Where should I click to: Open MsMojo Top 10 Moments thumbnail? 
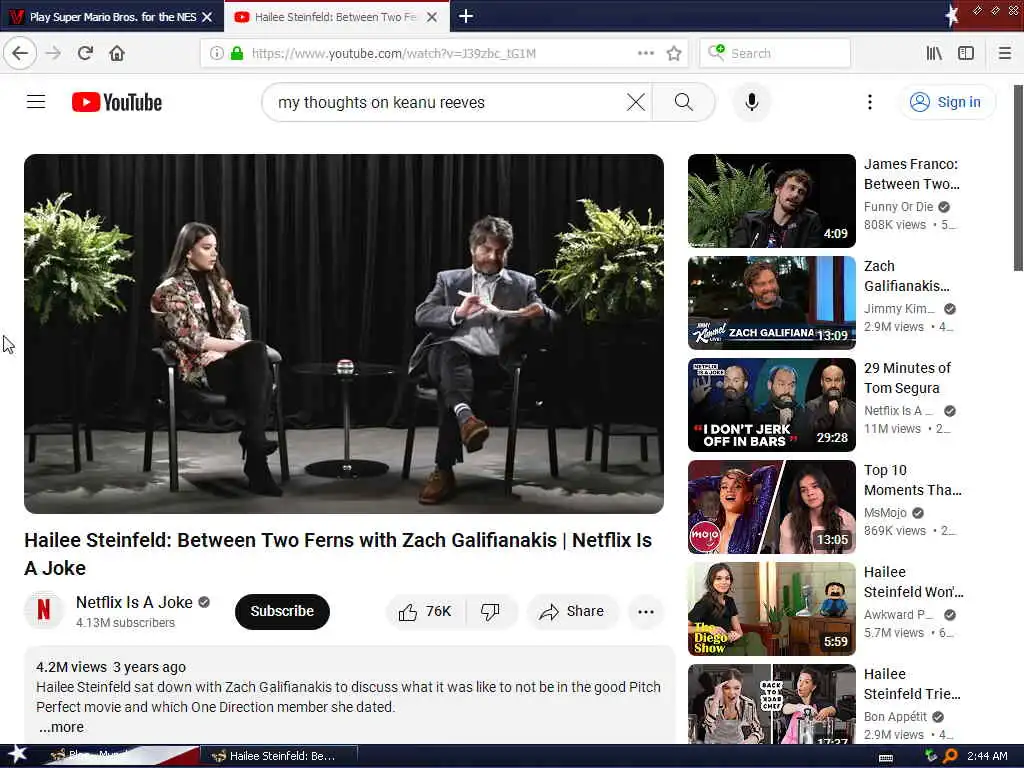pyautogui.click(x=771, y=507)
